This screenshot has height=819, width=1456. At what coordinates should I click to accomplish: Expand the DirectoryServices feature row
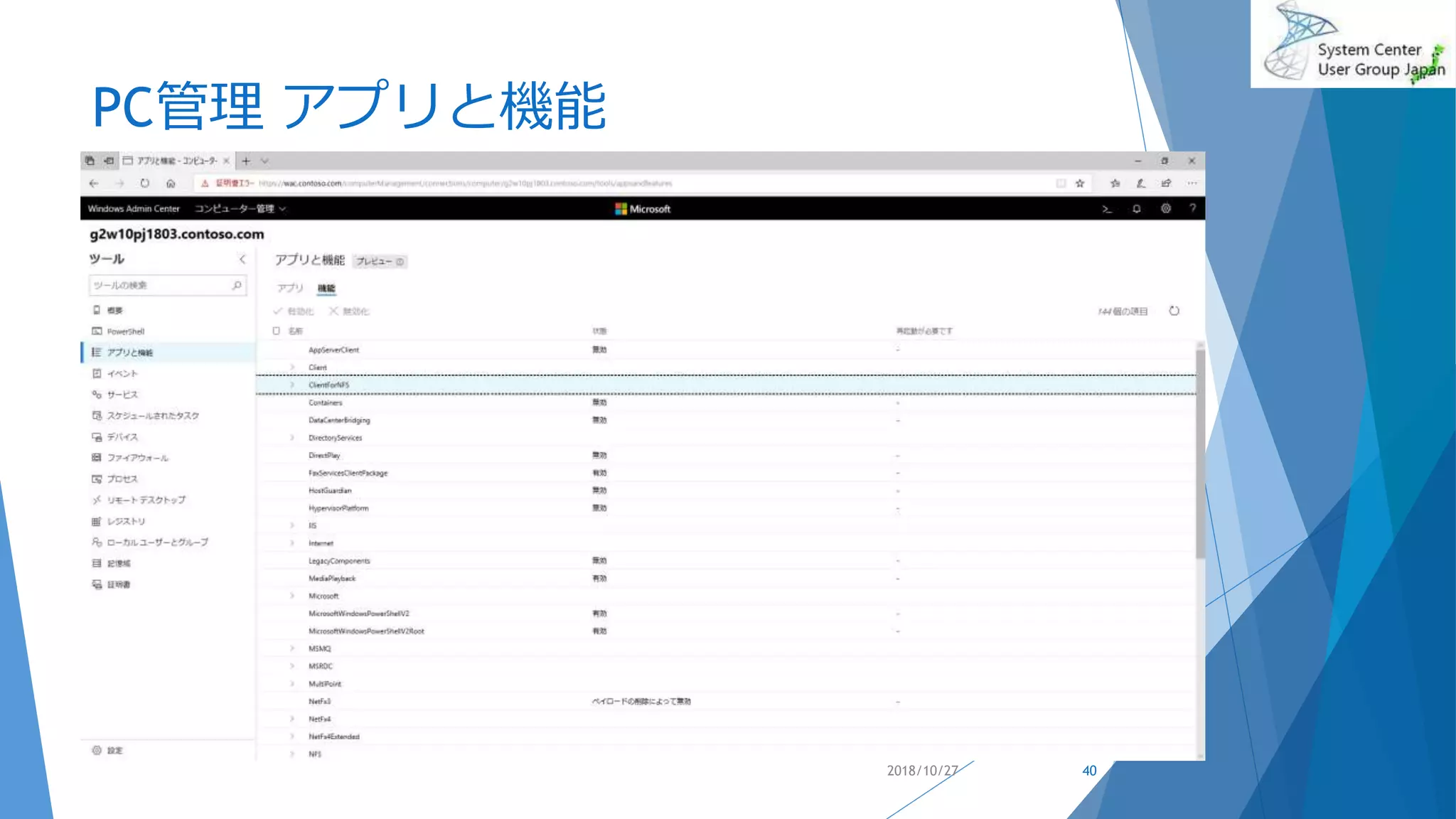[292, 438]
